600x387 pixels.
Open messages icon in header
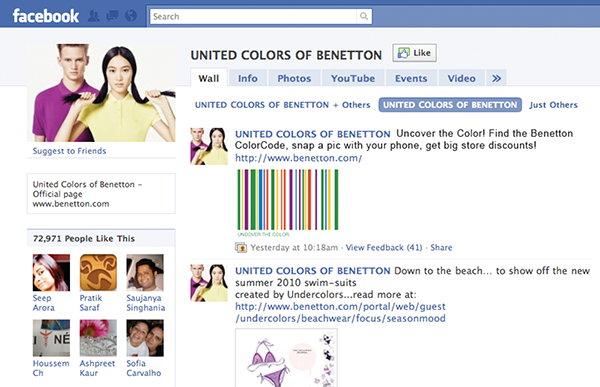tap(112, 16)
